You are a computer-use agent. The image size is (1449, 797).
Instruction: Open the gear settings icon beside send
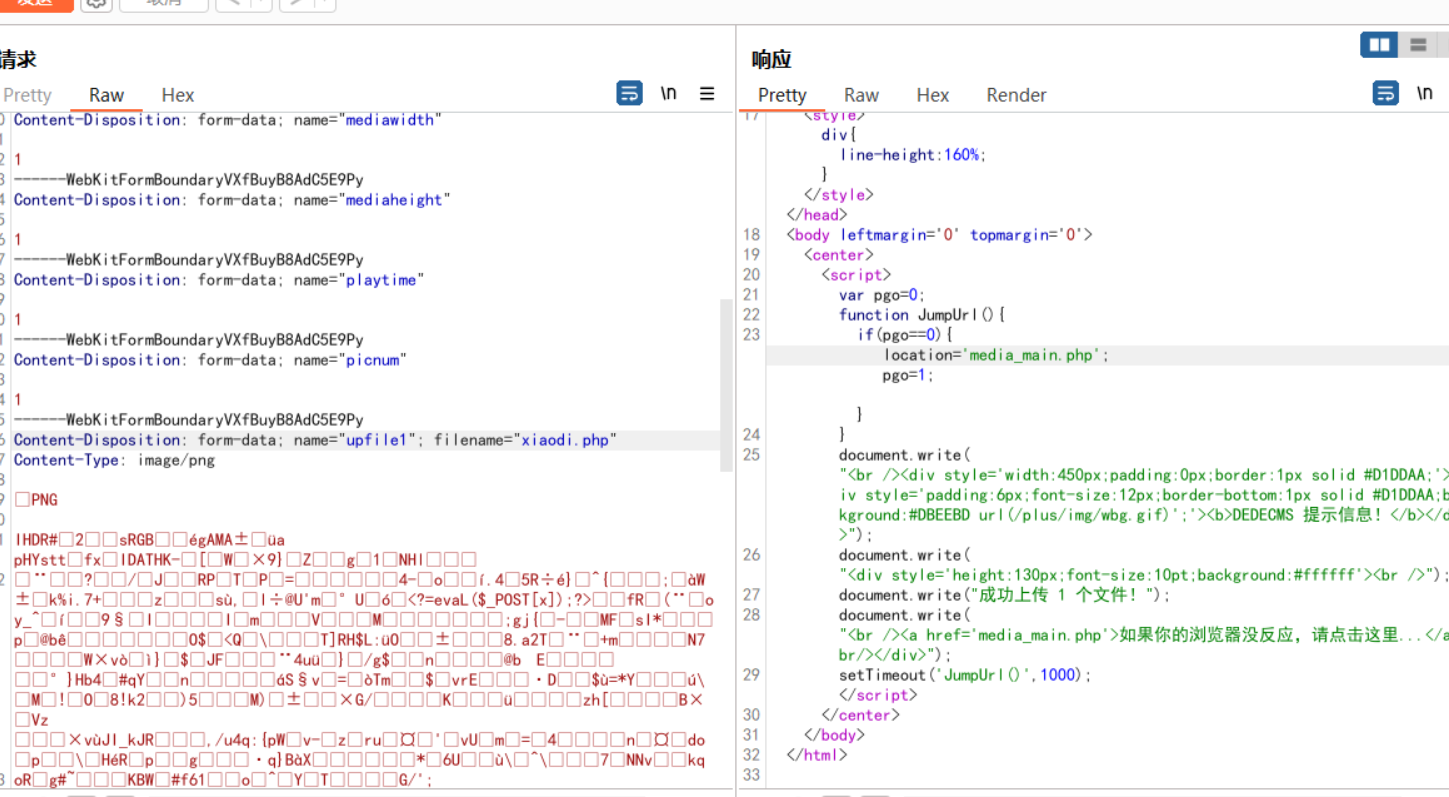click(96, 3)
